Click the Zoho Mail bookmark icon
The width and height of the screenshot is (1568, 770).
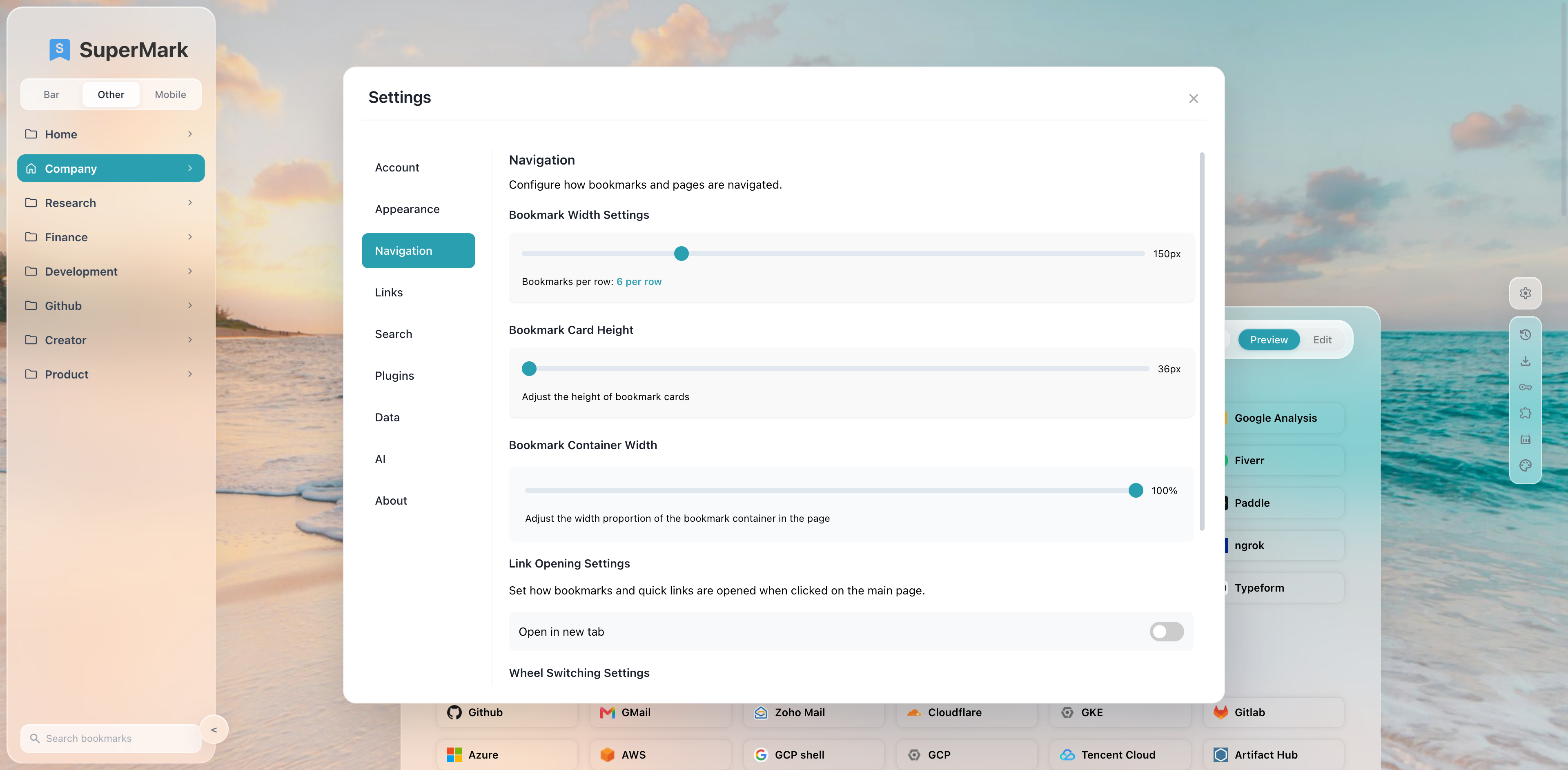point(760,712)
